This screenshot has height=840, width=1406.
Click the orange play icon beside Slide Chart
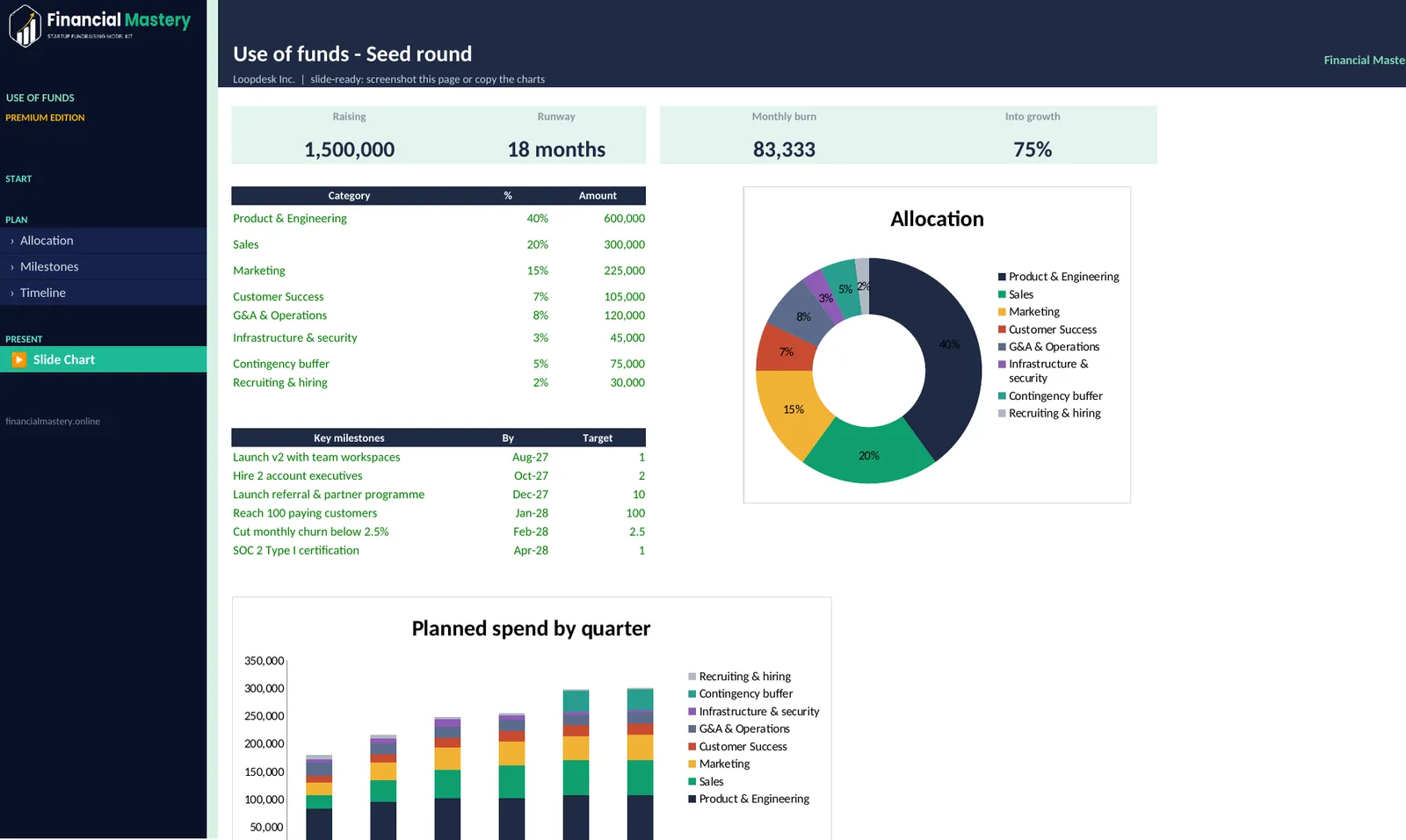tap(19, 359)
